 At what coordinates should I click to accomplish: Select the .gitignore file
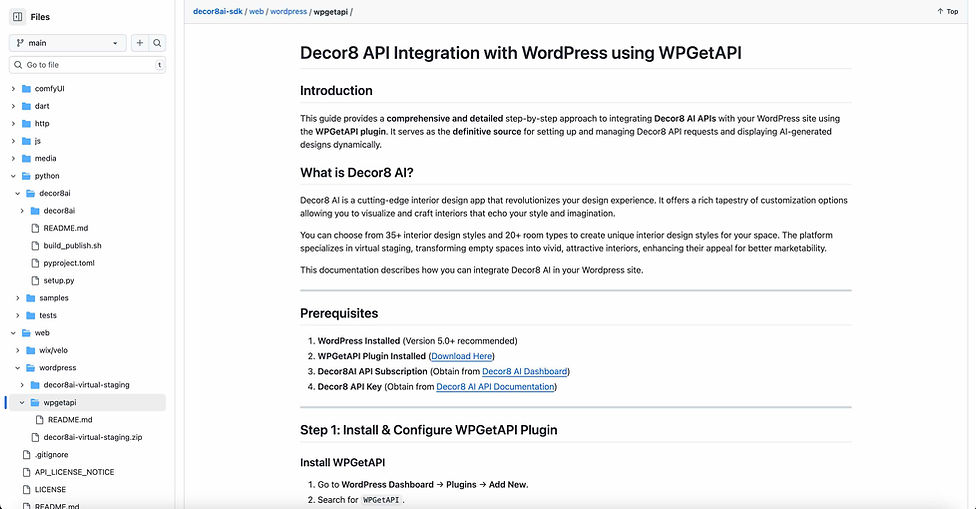click(x=51, y=455)
